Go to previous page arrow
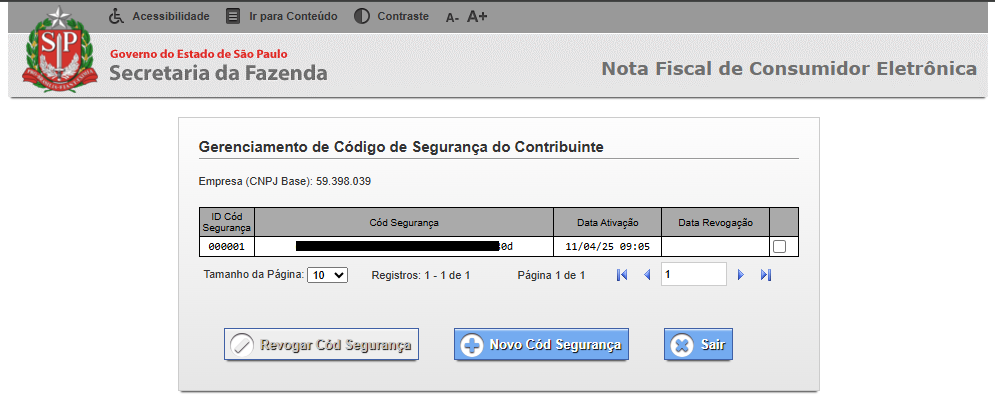 tap(646, 275)
